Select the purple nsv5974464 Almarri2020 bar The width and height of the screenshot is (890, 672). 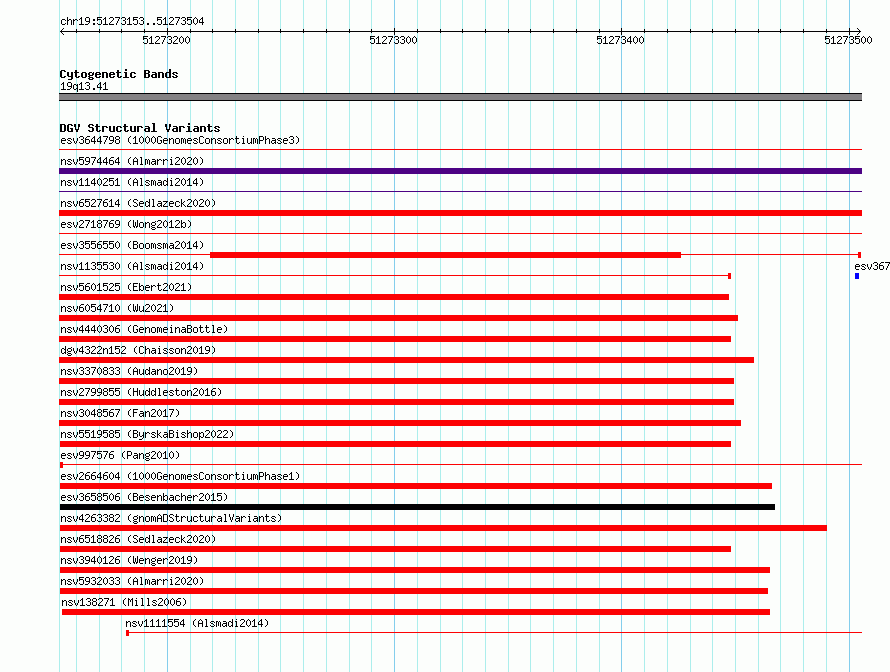pyautogui.click(x=460, y=171)
